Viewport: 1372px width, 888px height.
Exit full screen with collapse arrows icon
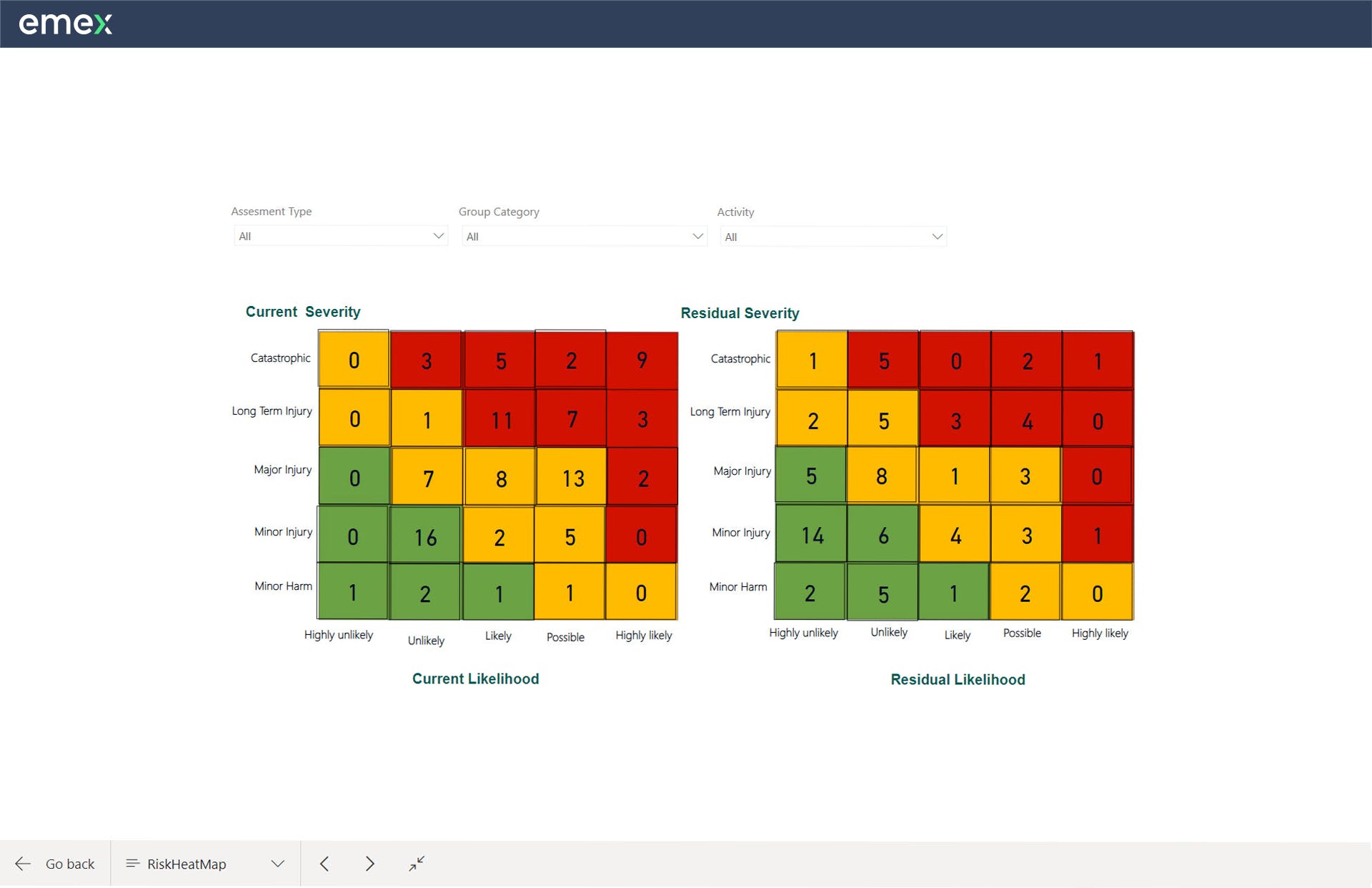click(x=417, y=864)
